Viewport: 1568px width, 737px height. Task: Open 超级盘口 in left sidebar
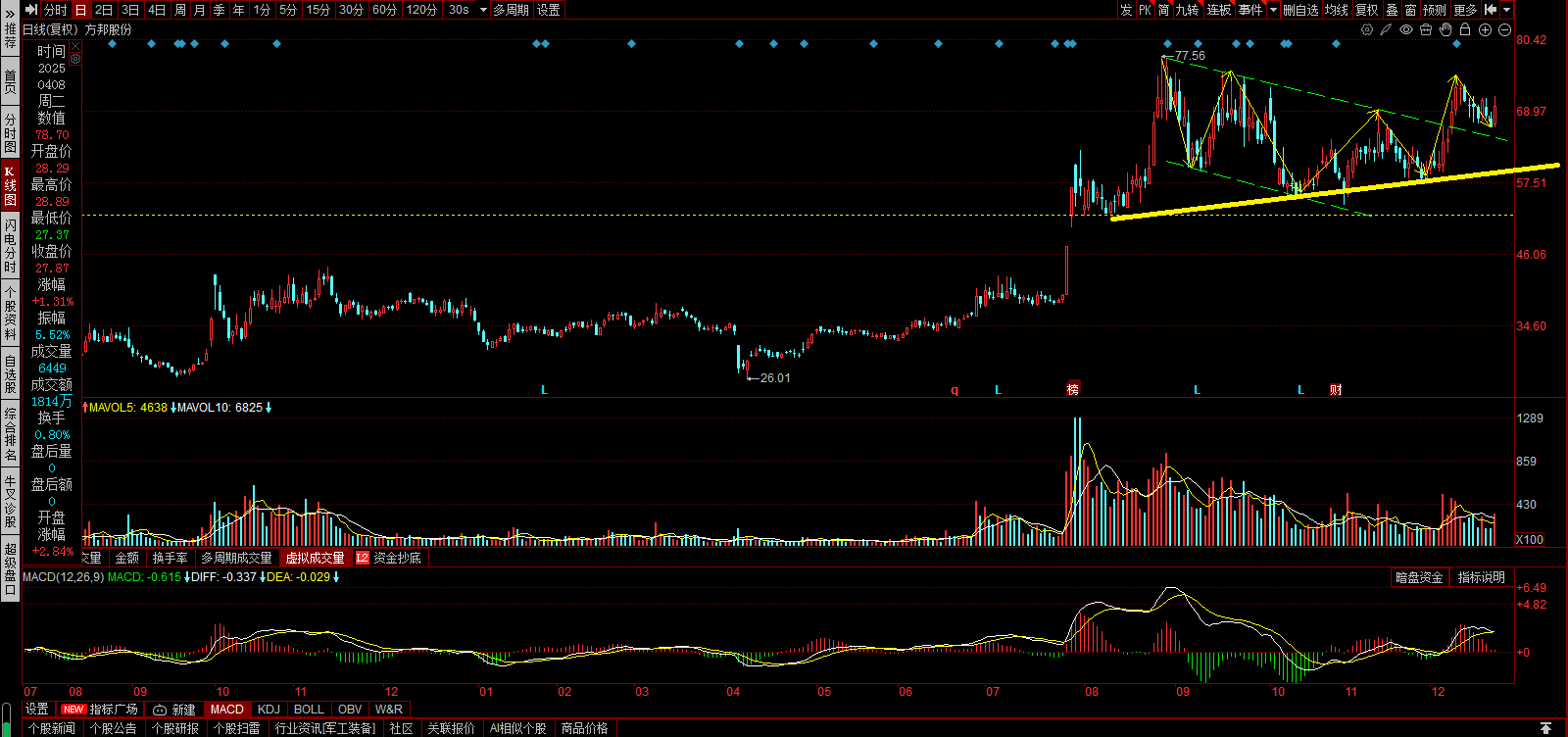click(x=10, y=568)
